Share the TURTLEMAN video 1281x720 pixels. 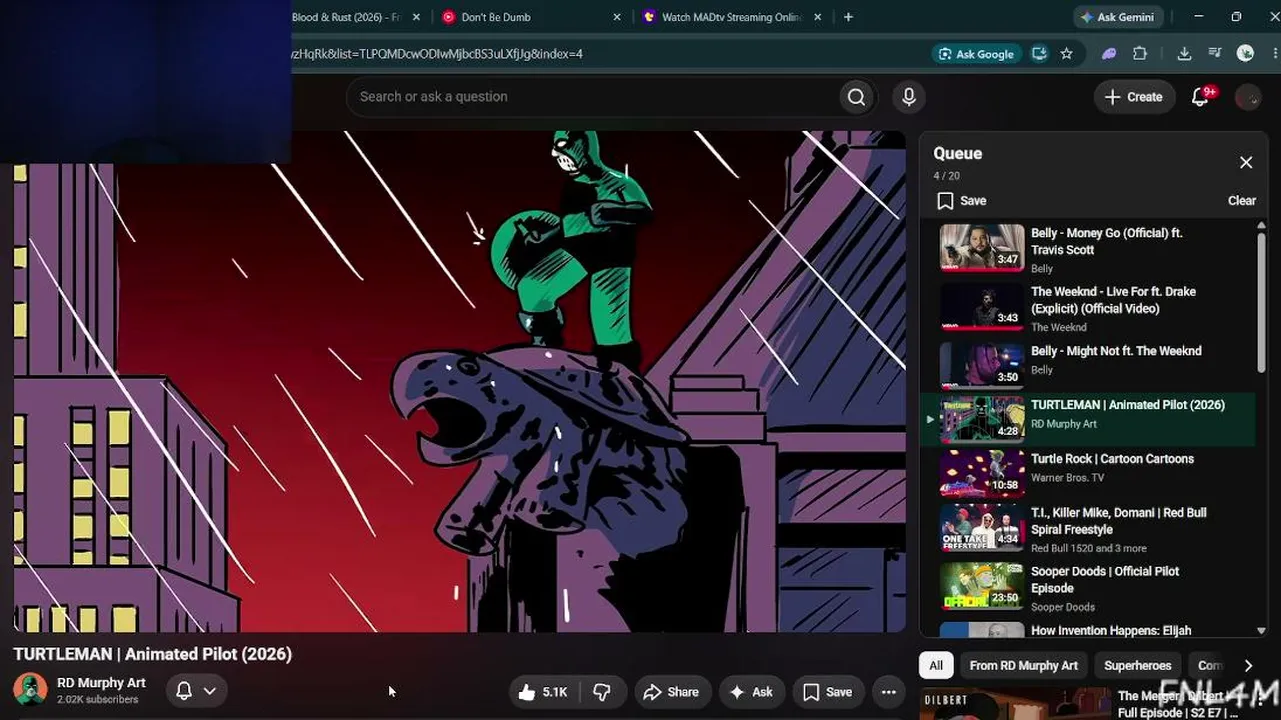pyautogui.click(x=671, y=692)
